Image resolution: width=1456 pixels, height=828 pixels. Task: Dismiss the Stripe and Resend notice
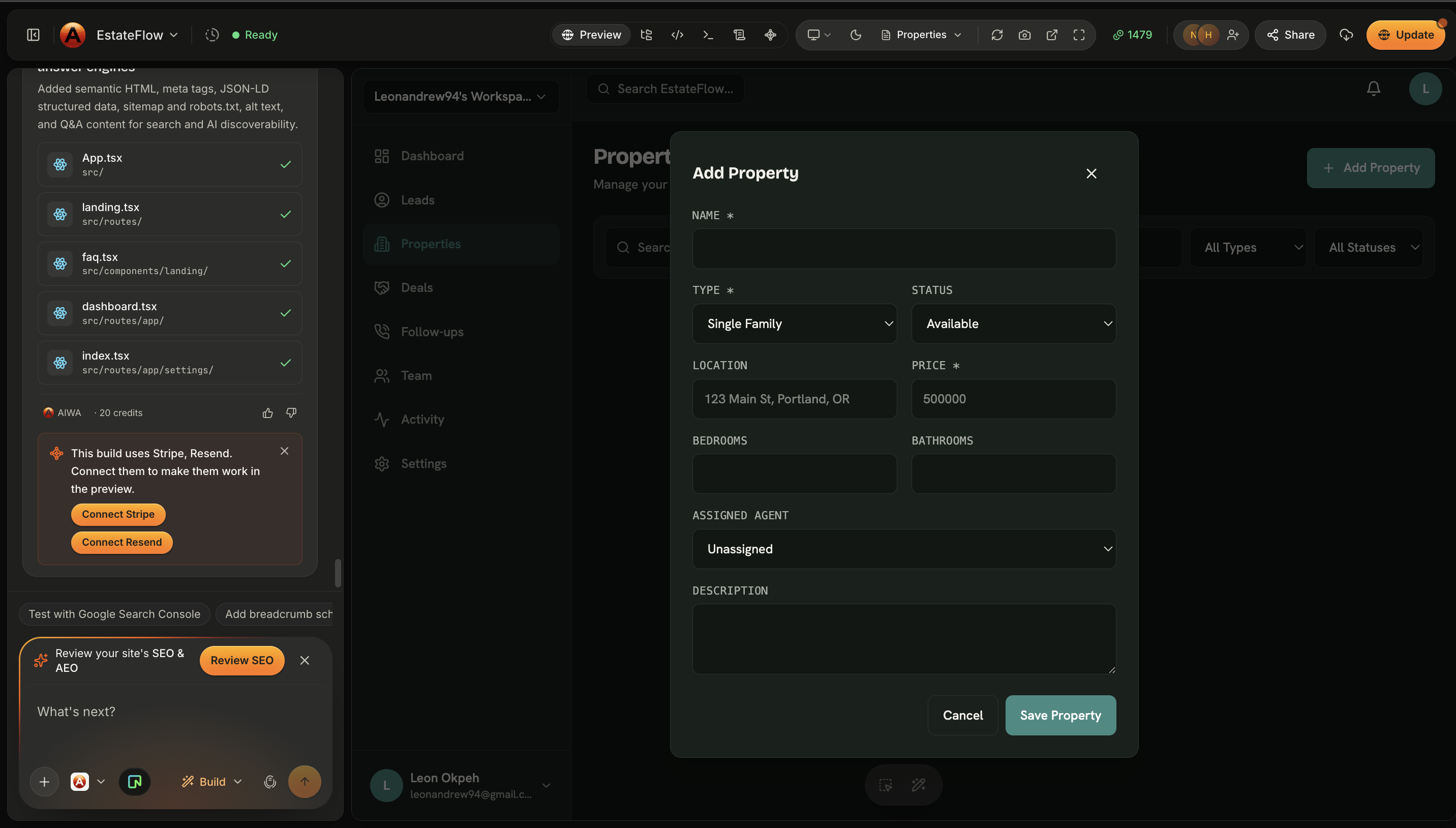pos(284,451)
